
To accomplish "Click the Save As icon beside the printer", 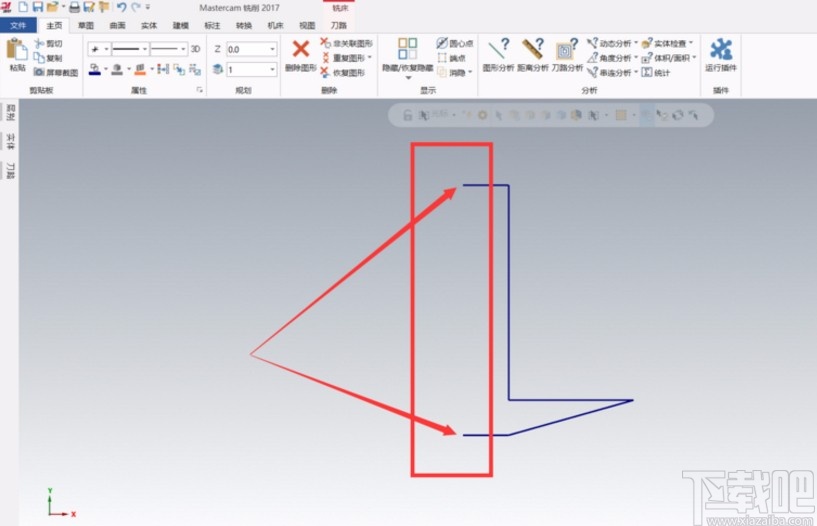I will point(89,7).
